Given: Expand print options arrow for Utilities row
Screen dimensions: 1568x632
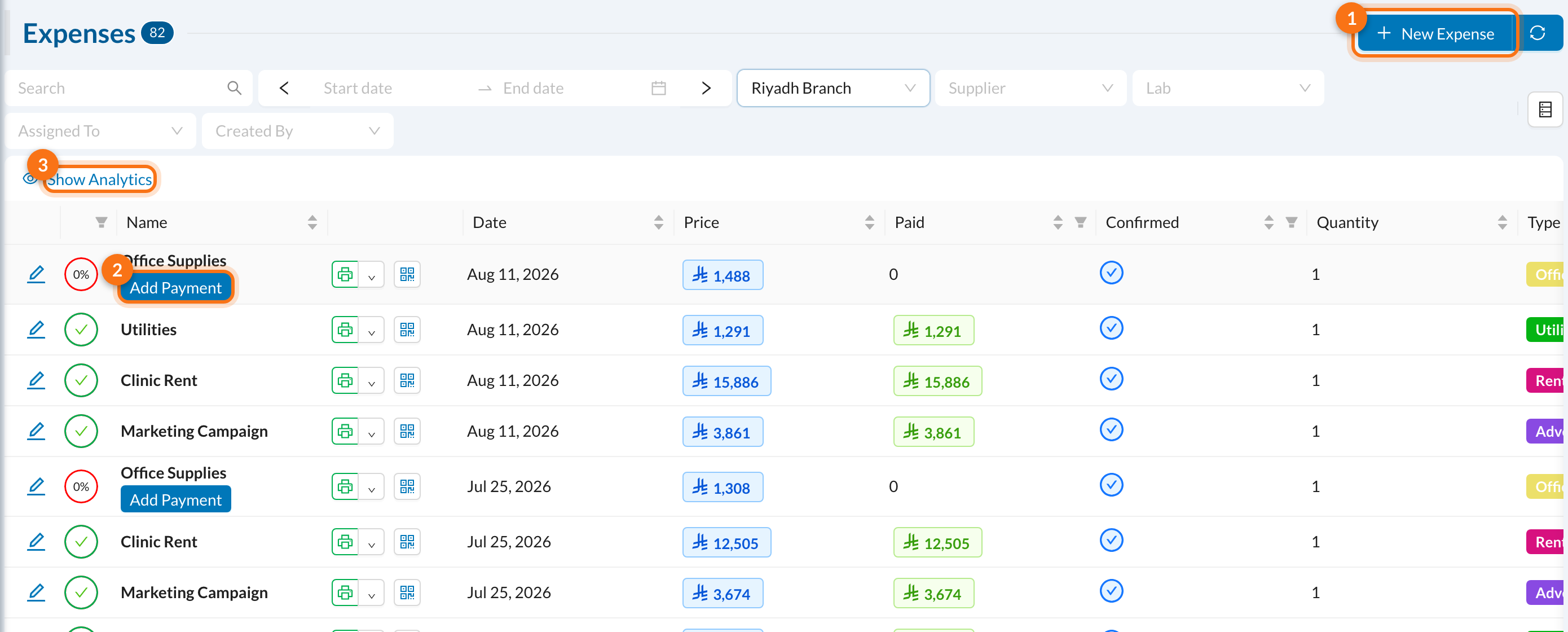Looking at the screenshot, I should pyautogui.click(x=371, y=331).
